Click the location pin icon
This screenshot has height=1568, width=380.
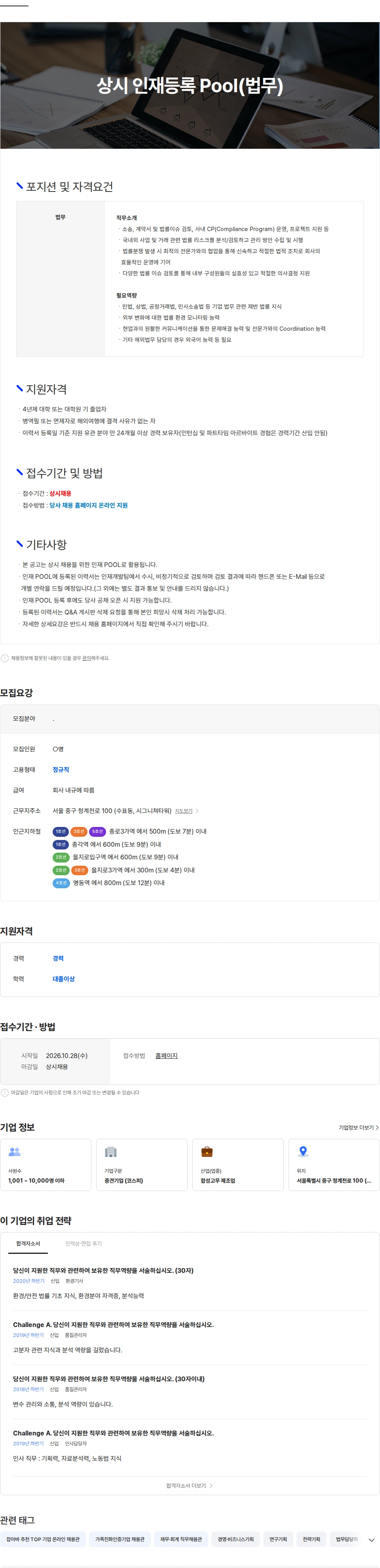[303, 1152]
